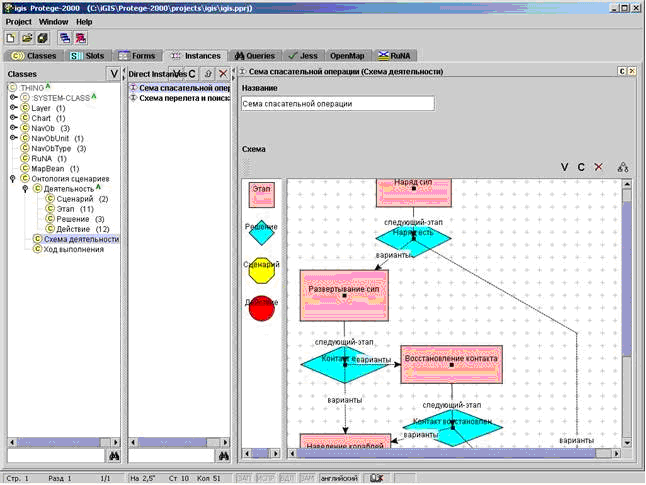Select the red Действие circle palette icon
The width and height of the screenshot is (646, 485).
click(262, 309)
